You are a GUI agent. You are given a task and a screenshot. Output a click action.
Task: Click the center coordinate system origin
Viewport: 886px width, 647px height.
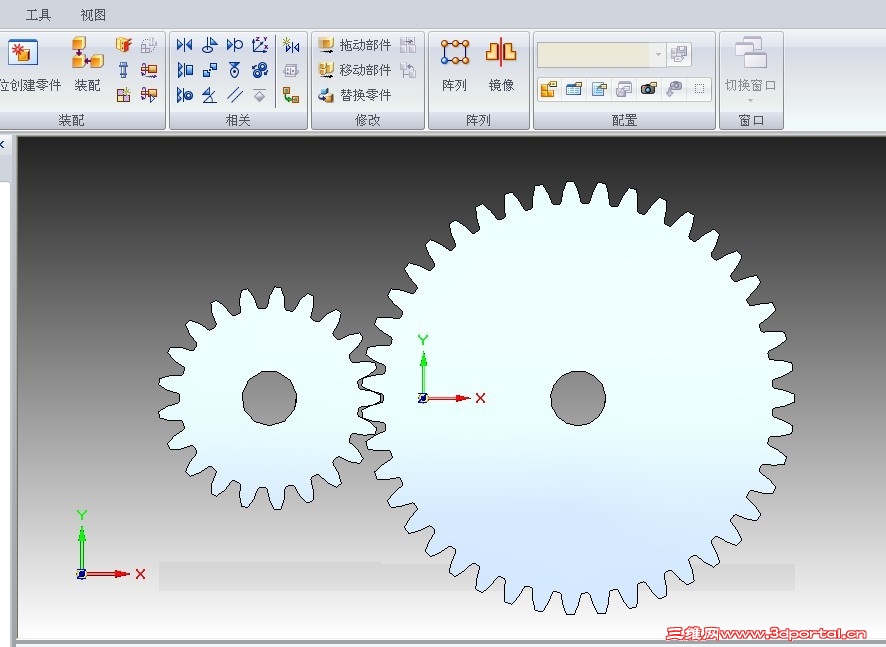pos(423,398)
